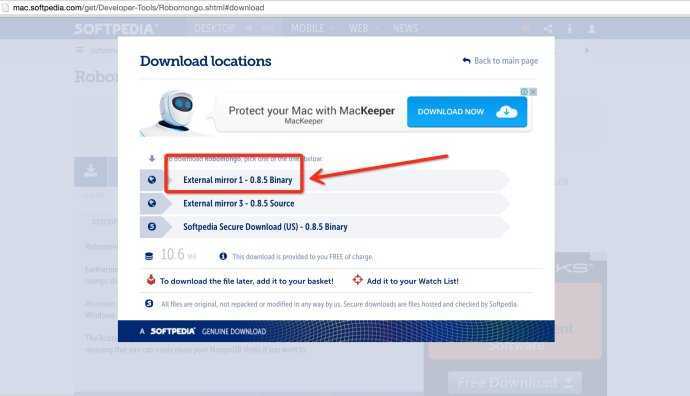Click globe icon beside External mirror 1
This screenshot has height=396, width=690.
pyautogui.click(x=152, y=180)
